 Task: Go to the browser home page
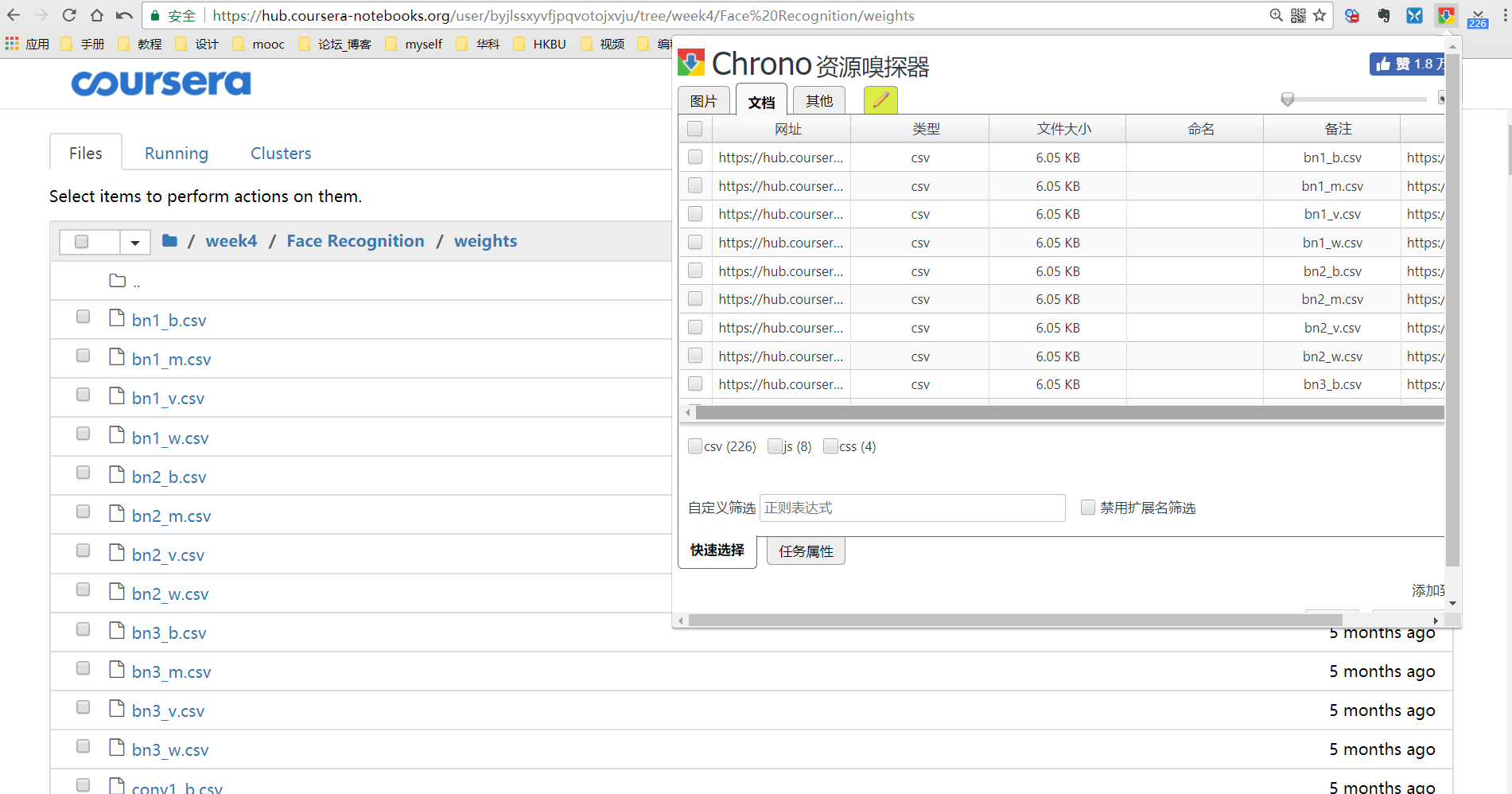(x=96, y=15)
